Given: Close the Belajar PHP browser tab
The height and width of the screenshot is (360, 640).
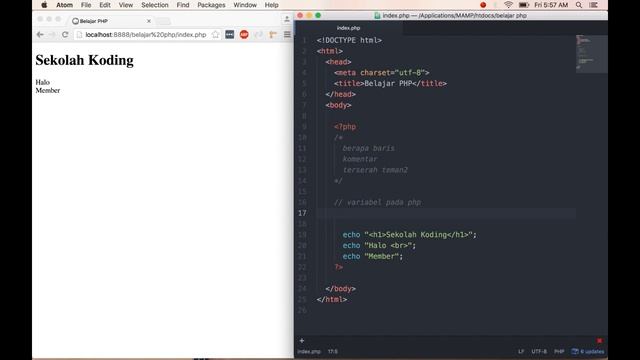Looking at the screenshot, I should [149, 21].
